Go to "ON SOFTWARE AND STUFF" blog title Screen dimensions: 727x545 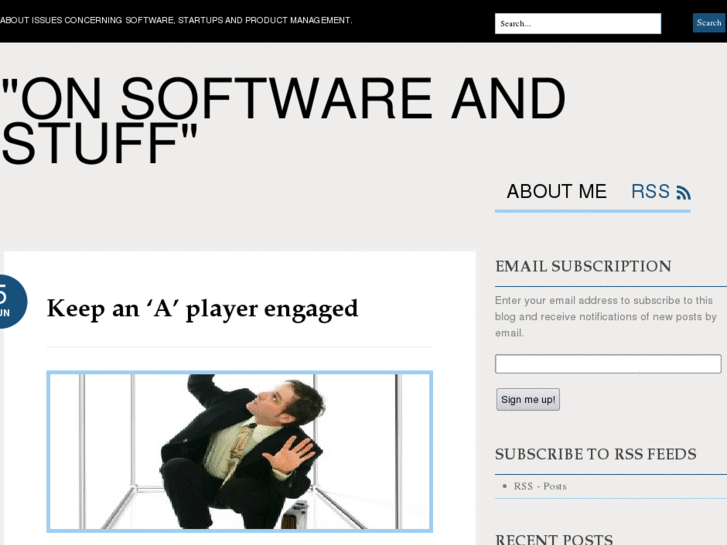click(x=283, y=120)
